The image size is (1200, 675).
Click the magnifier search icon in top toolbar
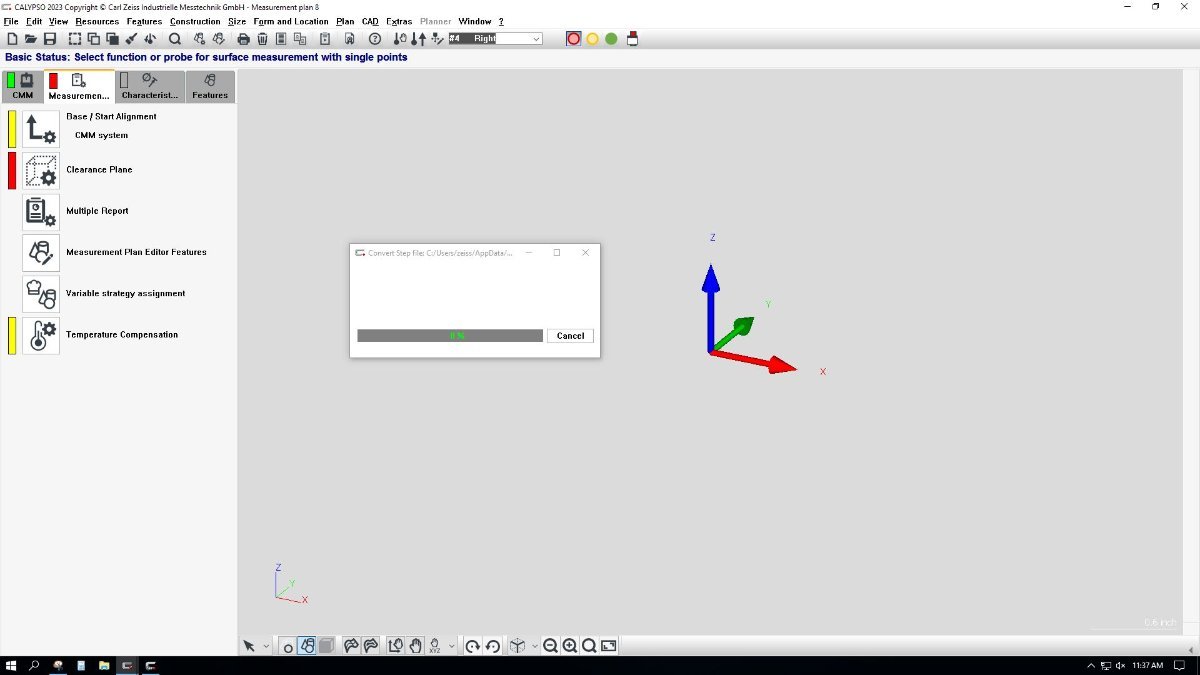pyautogui.click(x=174, y=39)
